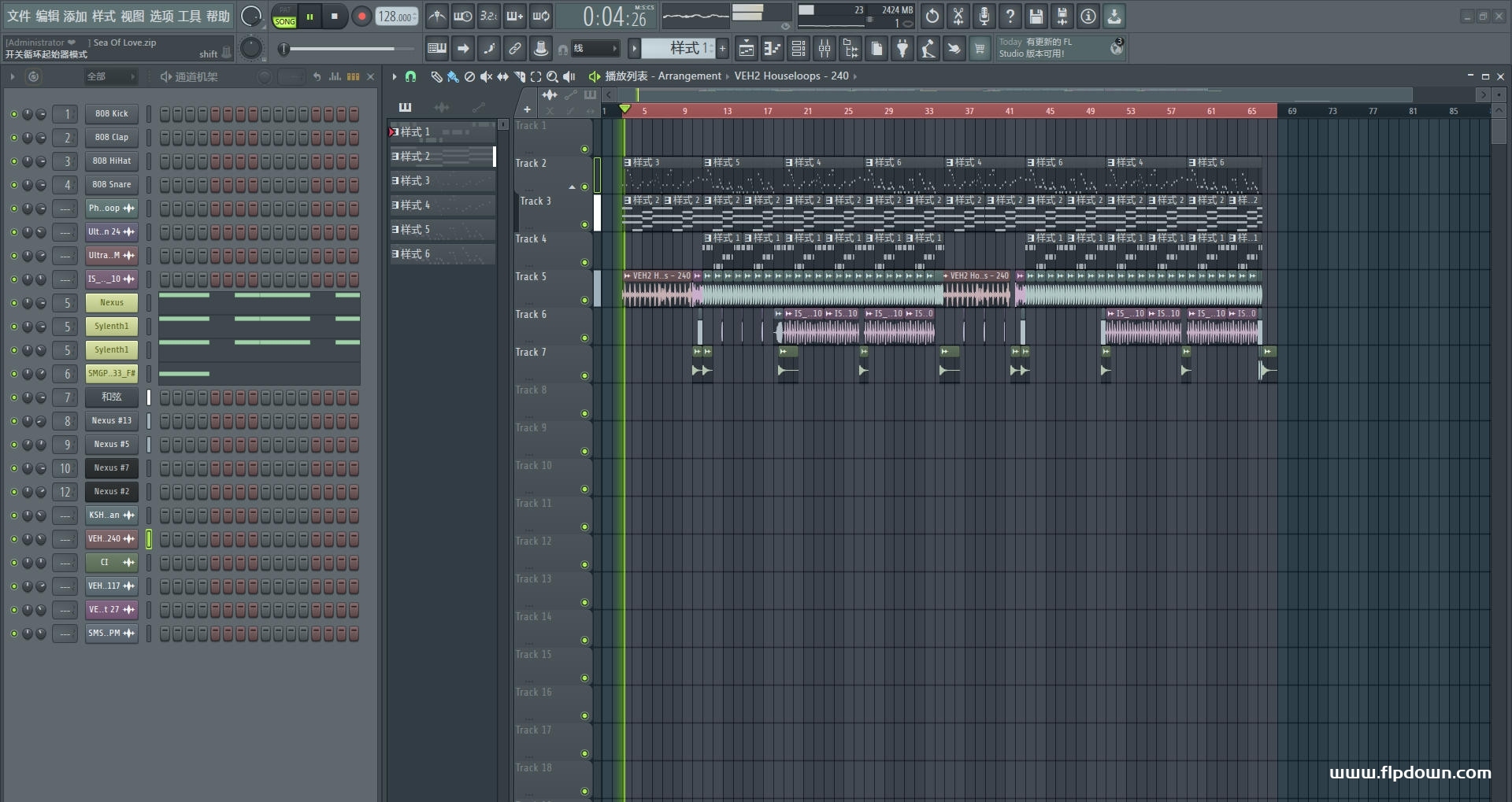1512x802 pixels.
Task: Click the 128.000 tempo field
Action: pyautogui.click(x=396, y=17)
